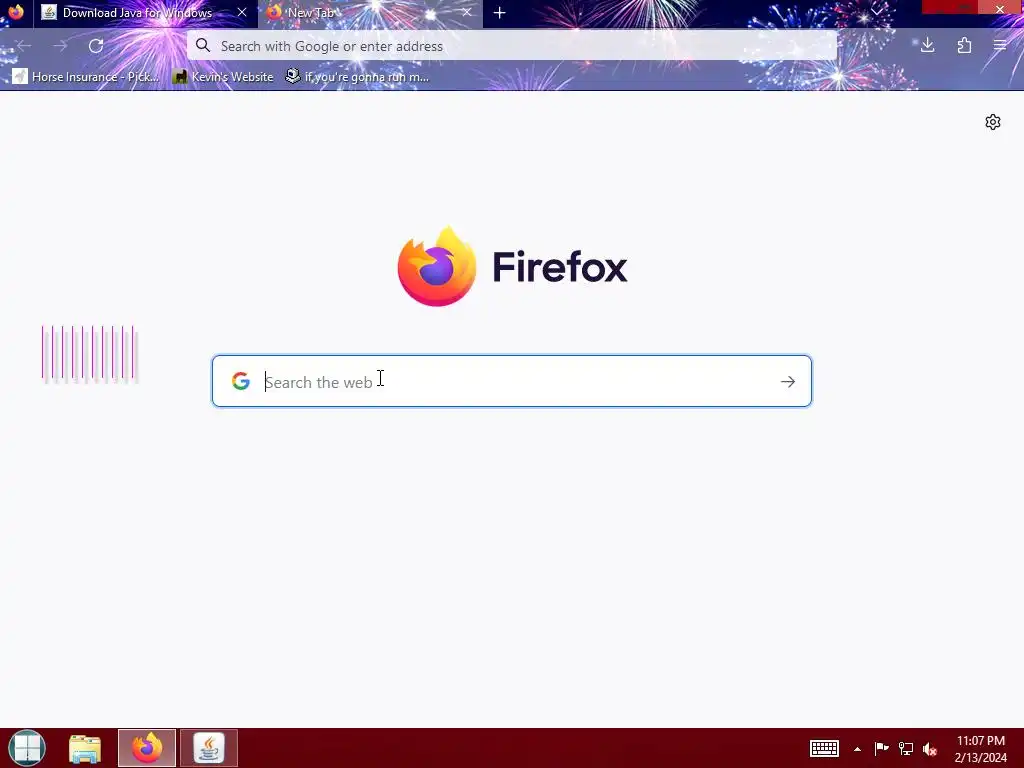1024x768 pixels.
Task: Open the Windows Start menu
Action: point(27,748)
